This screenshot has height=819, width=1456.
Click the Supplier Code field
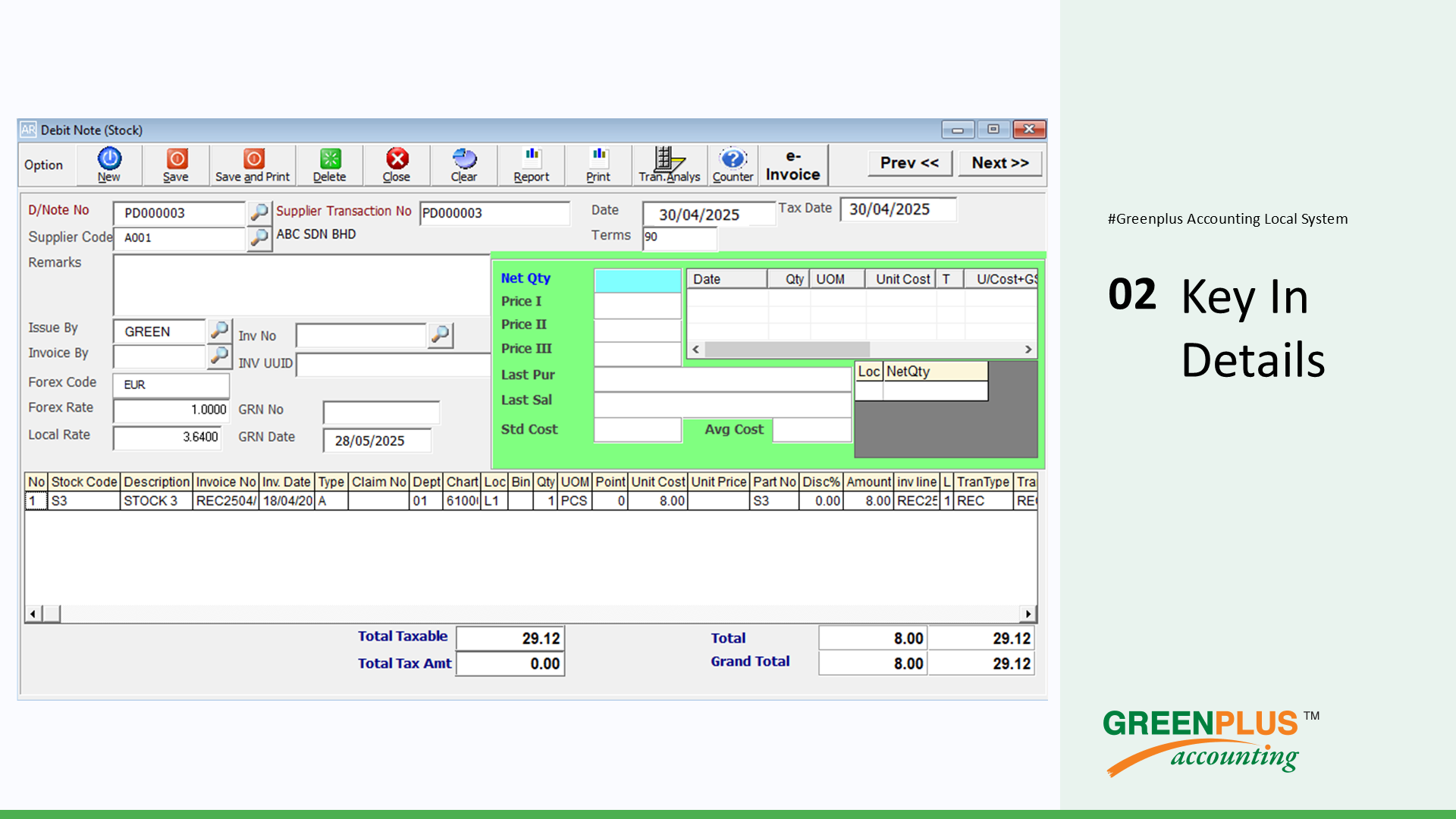[x=179, y=238]
